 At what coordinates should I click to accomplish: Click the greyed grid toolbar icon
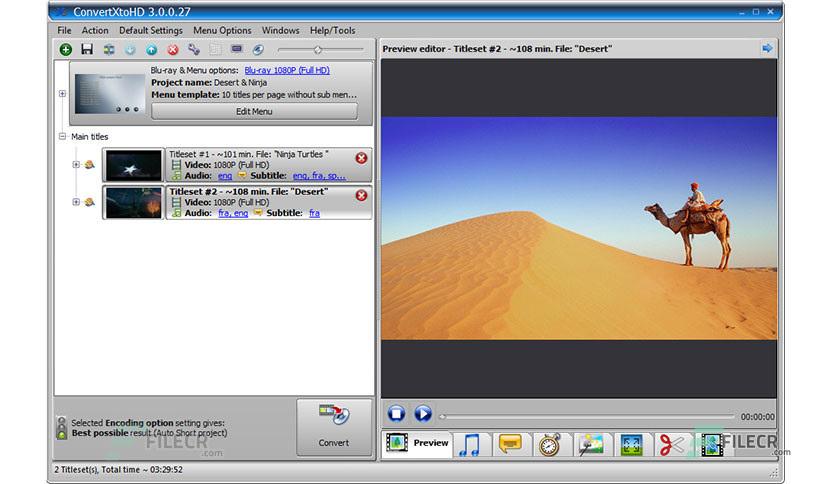(x=215, y=50)
